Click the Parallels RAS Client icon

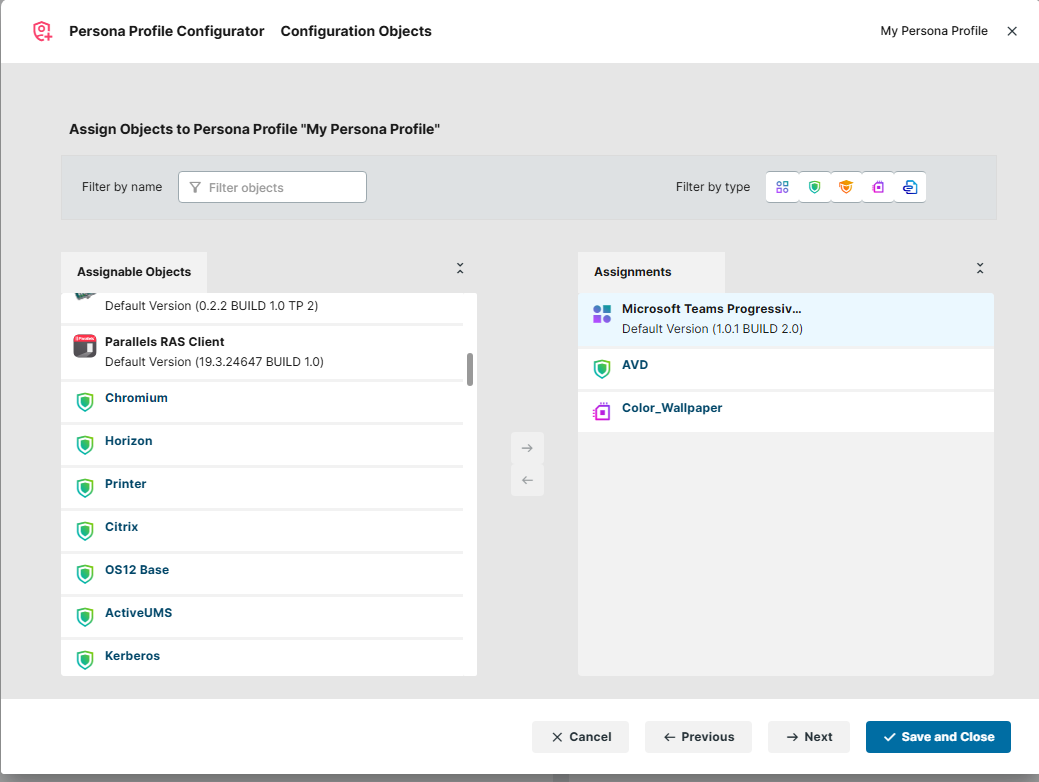pos(85,346)
